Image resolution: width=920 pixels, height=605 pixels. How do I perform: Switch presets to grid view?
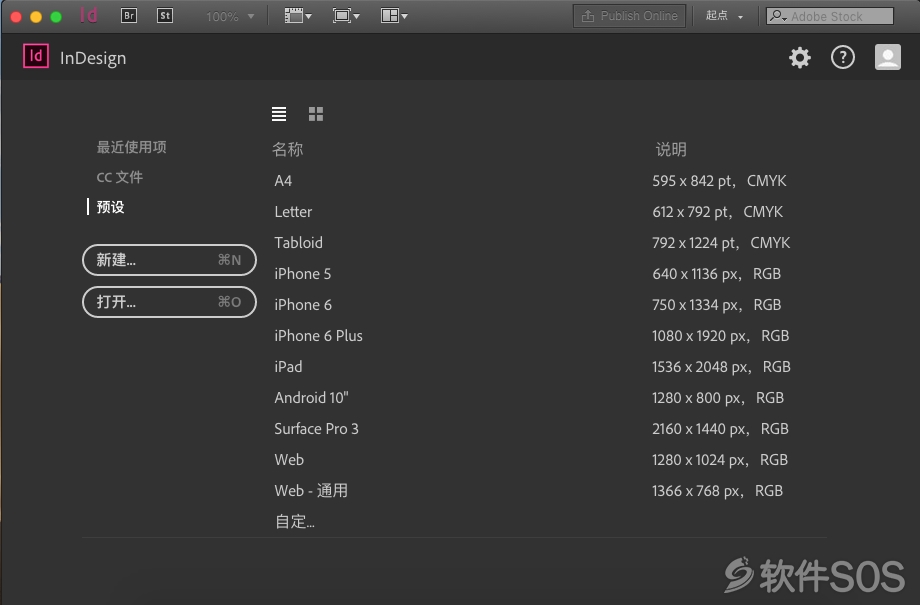tap(316, 114)
